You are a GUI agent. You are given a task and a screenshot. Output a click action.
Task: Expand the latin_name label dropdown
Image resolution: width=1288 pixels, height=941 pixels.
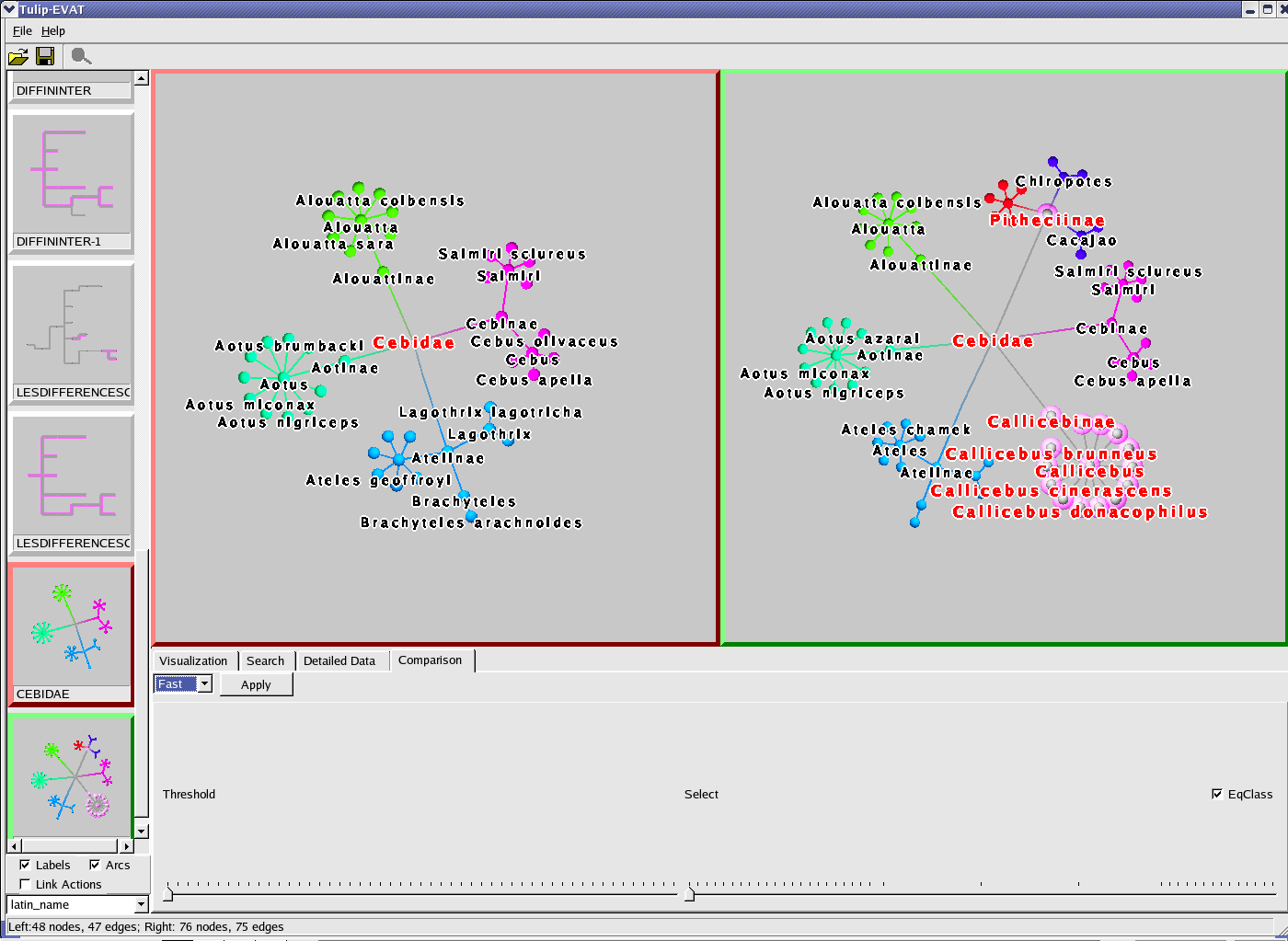point(141,904)
